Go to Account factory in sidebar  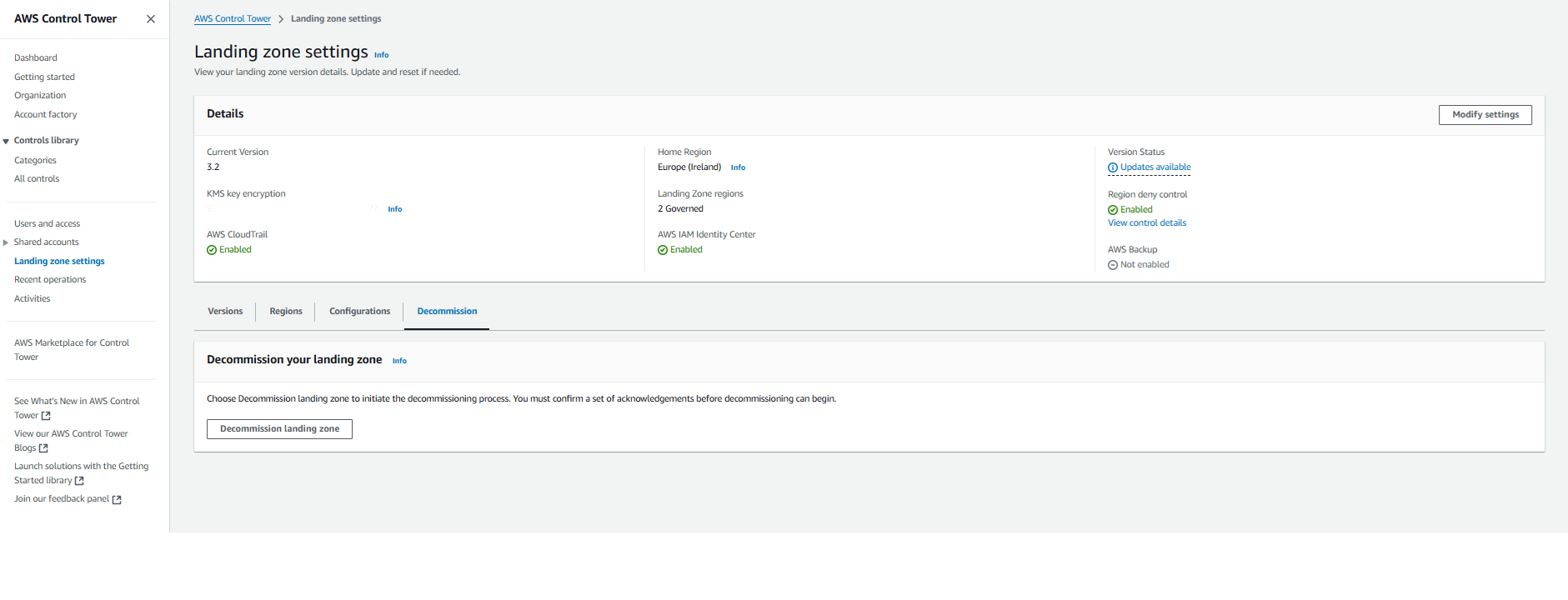coord(46,115)
